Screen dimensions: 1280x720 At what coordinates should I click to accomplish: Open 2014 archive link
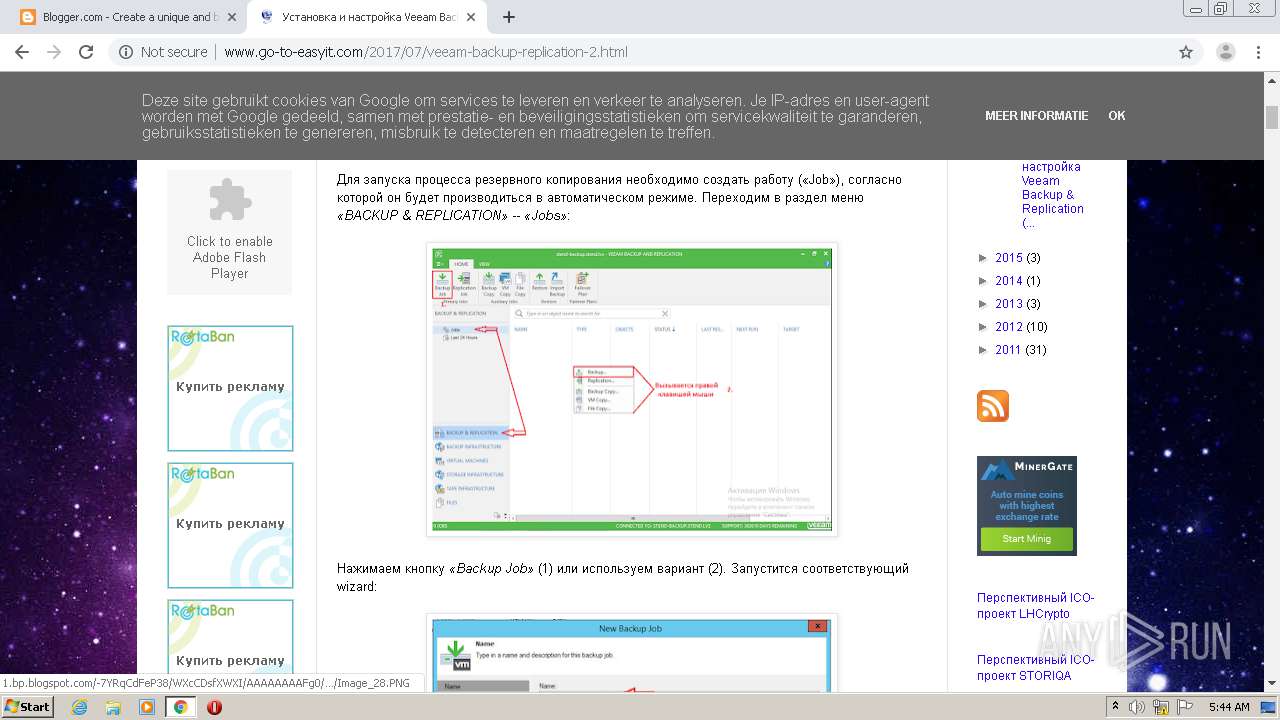coord(1009,281)
